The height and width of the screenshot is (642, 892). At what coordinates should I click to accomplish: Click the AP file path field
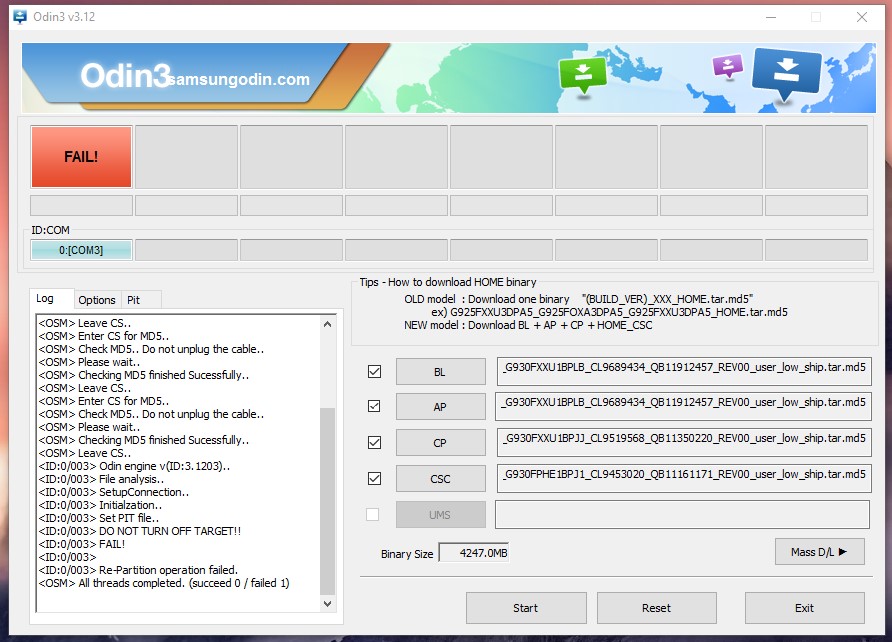point(684,406)
